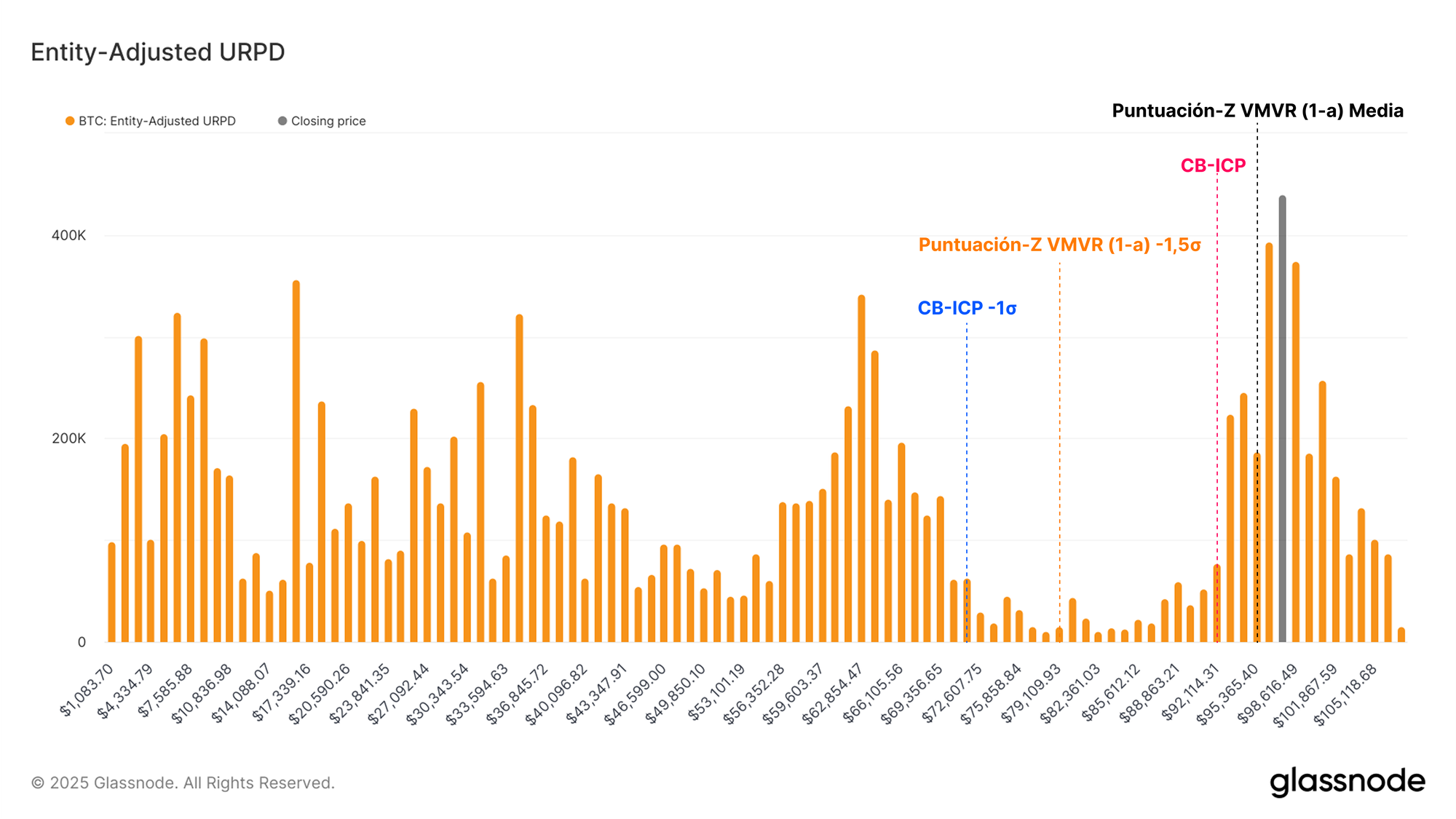1456x819 pixels.
Task: Click the 200K y-axis label
Action: [68, 438]
